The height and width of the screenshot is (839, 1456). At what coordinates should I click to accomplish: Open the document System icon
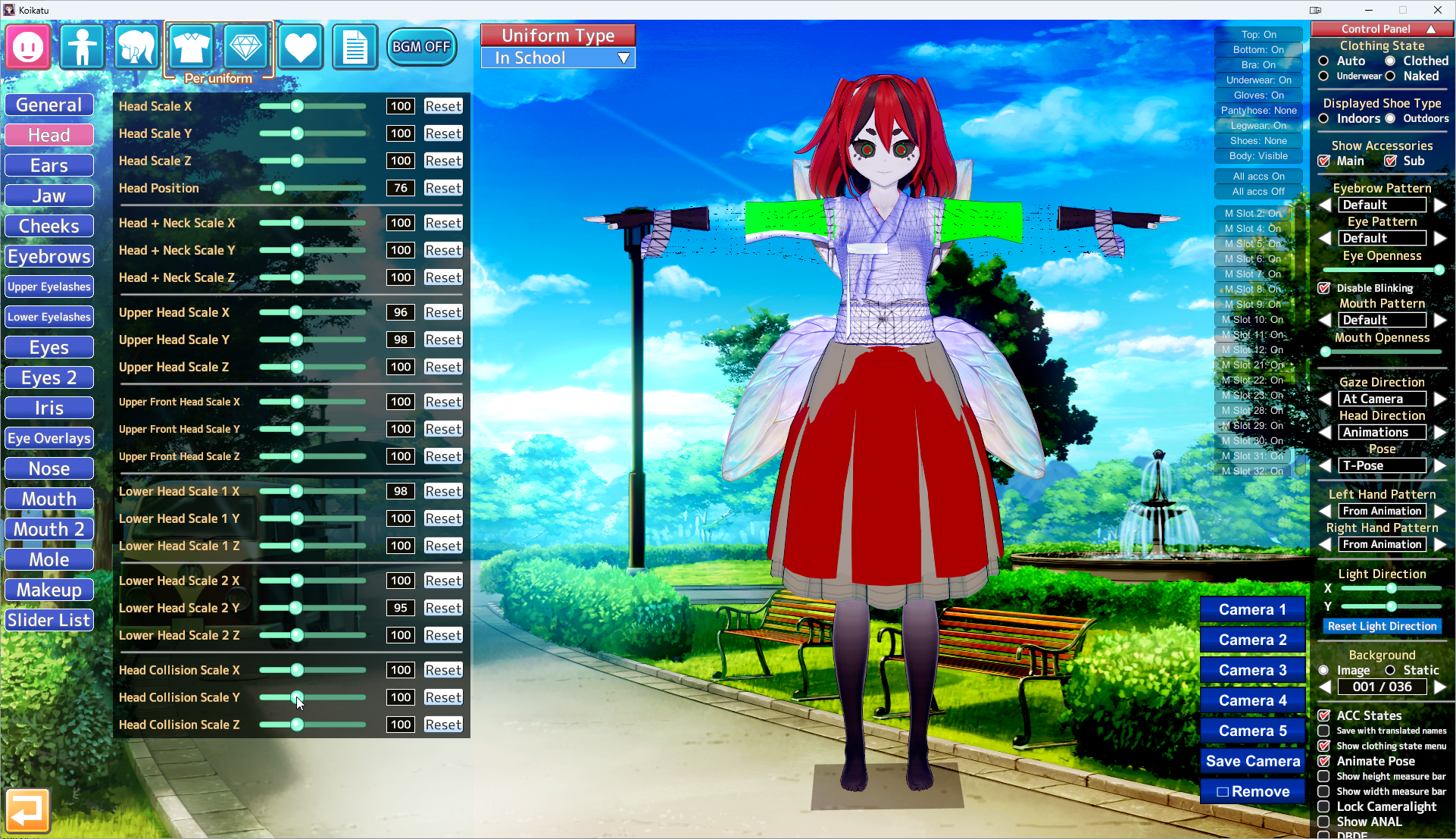(x=355, y=47)
